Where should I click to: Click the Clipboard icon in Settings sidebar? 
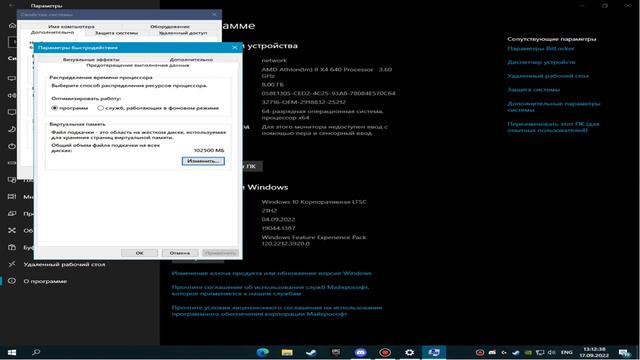pos(12,247)
